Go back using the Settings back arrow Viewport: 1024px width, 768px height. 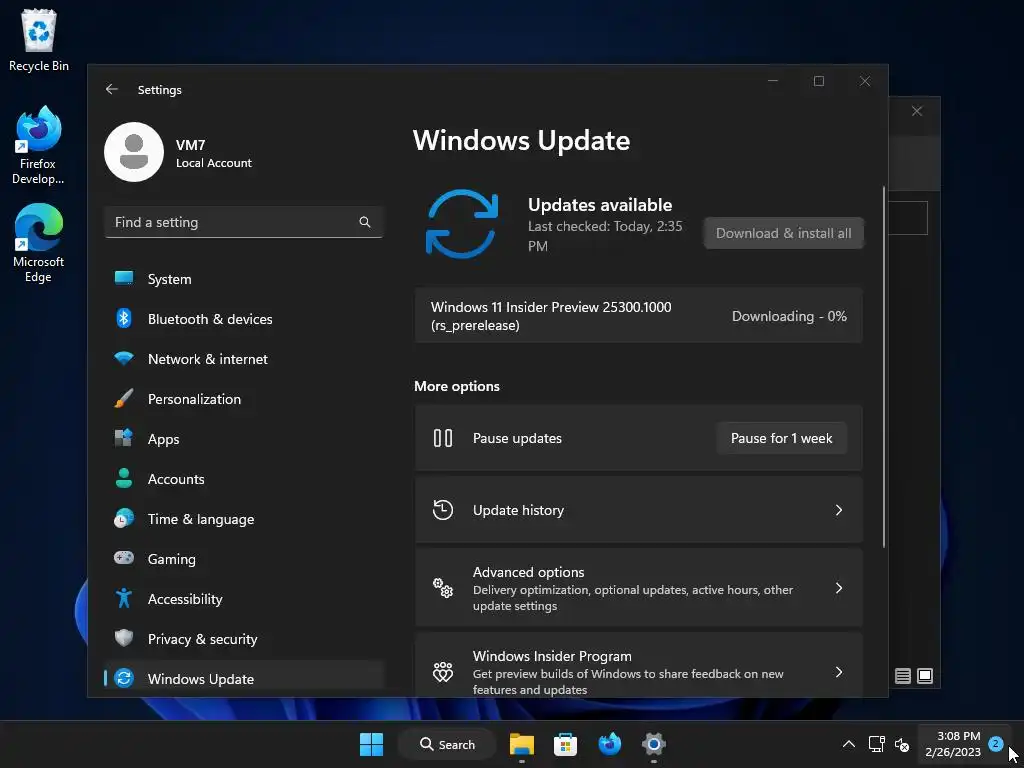[x=112, y=89]
